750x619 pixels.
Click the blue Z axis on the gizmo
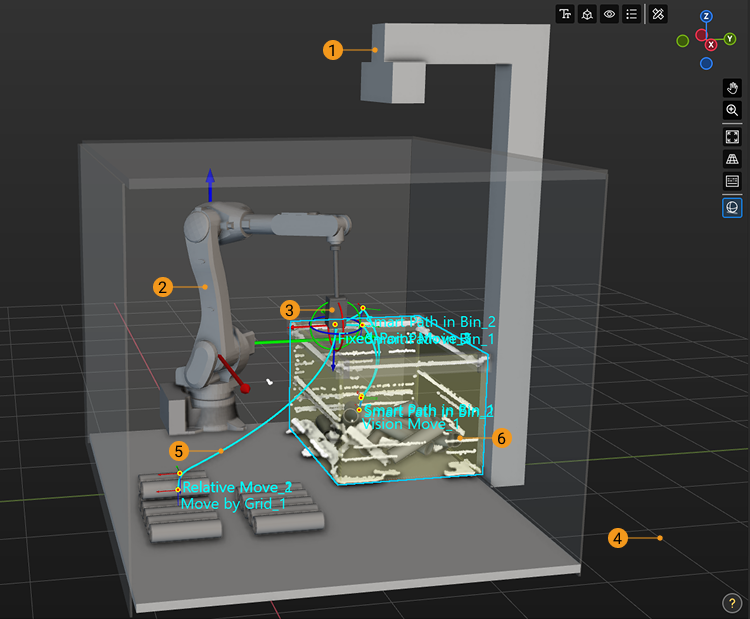[706, 17]
